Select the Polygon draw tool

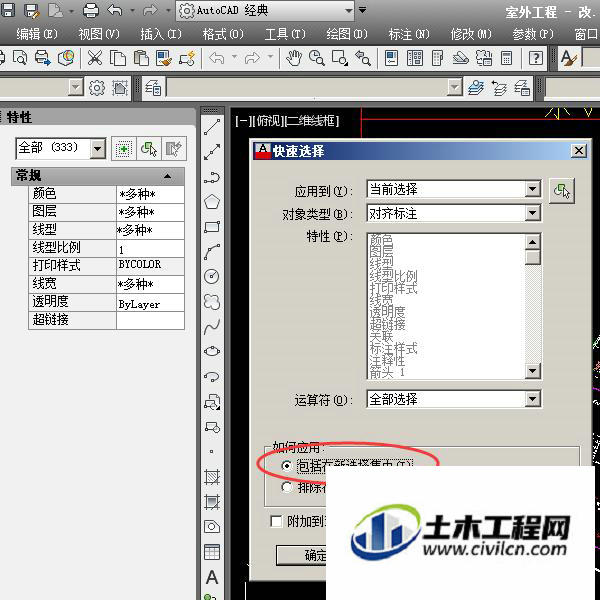click(212, 202)
